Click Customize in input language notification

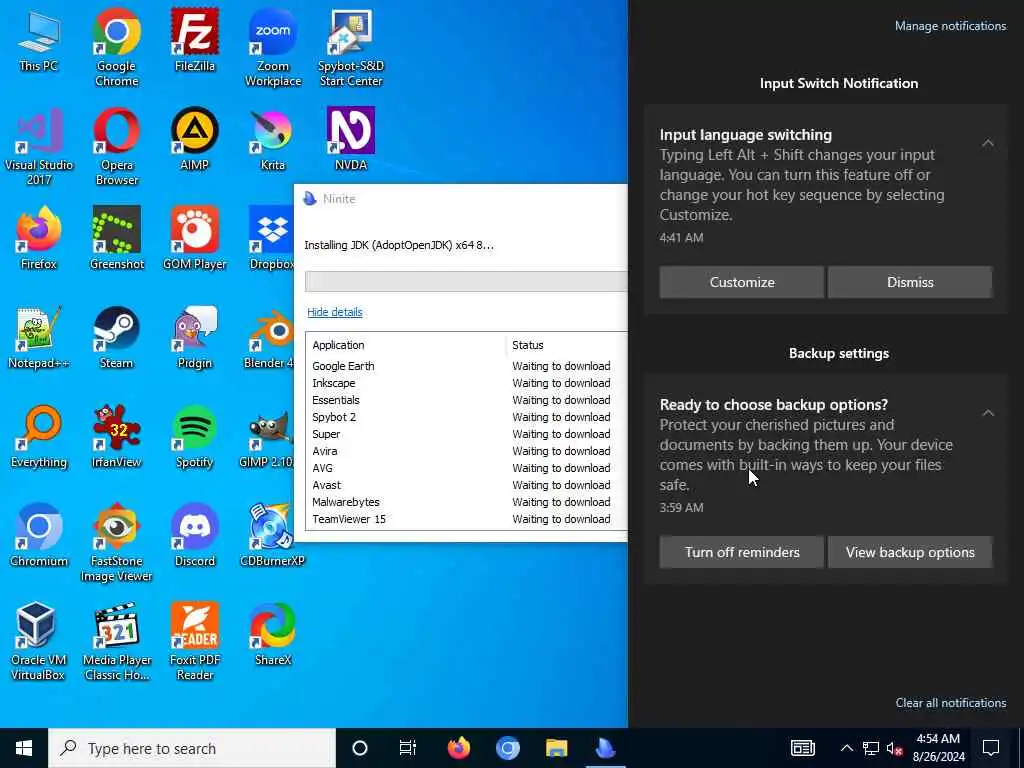[742, 282]
